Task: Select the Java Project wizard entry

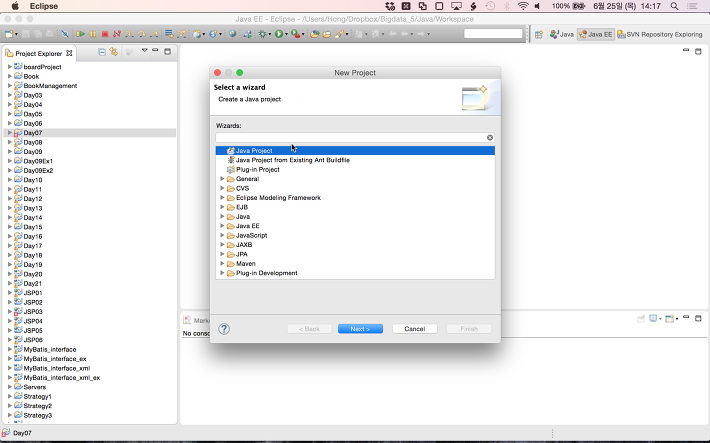Action: [x=355, y=150]
